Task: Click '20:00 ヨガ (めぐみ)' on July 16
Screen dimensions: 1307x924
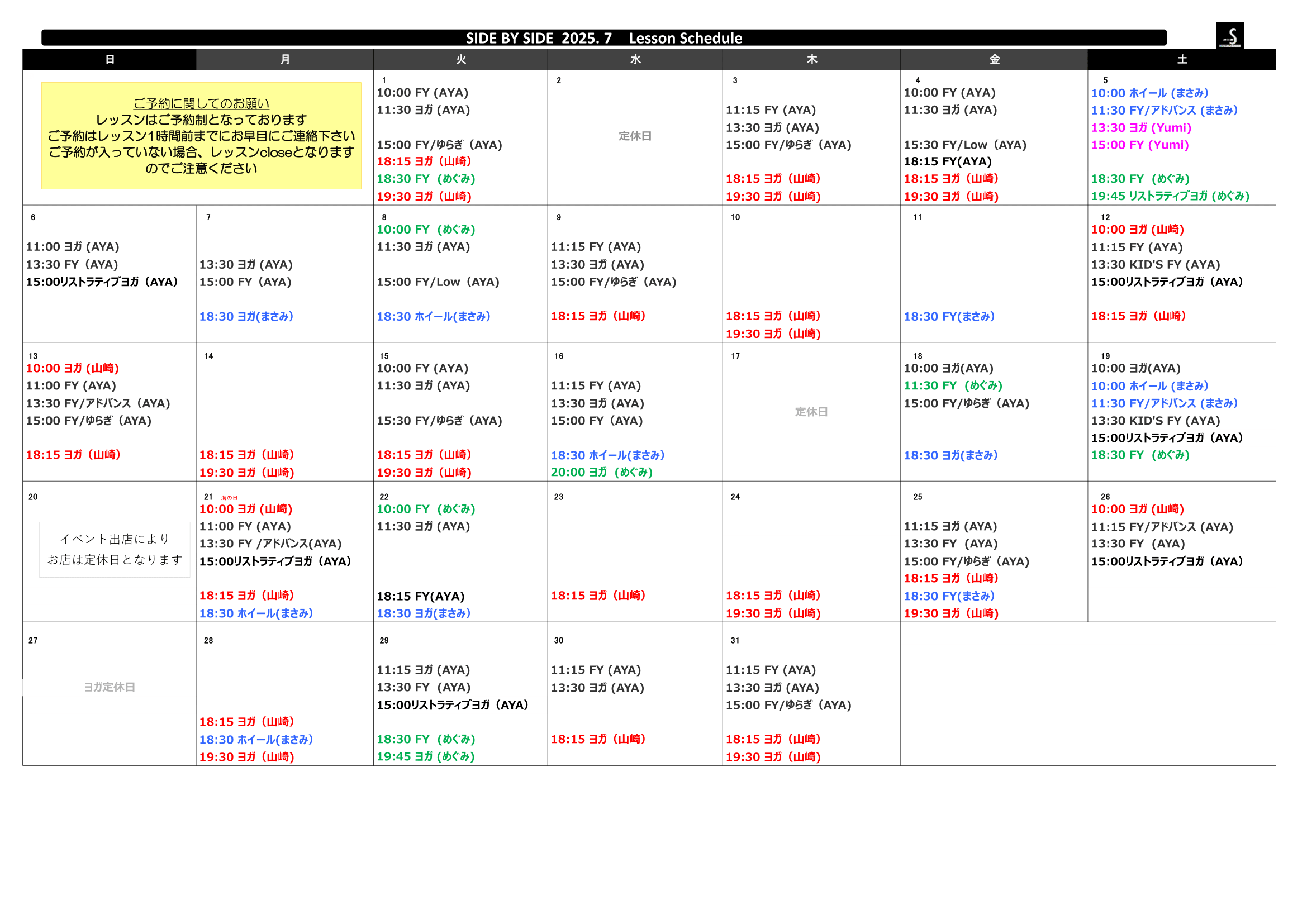Action: (x=601, y=471)
